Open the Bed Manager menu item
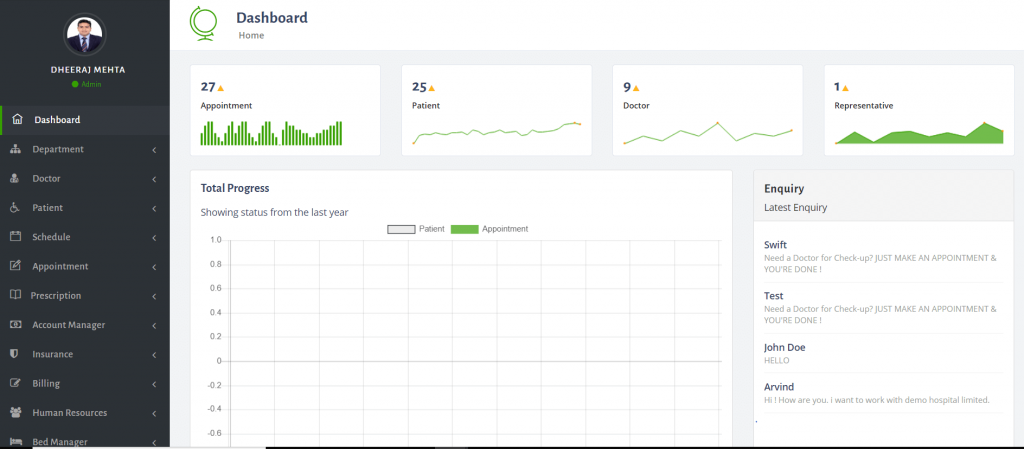Viewport: 1024px width, 449px height. tap(85, 440)
